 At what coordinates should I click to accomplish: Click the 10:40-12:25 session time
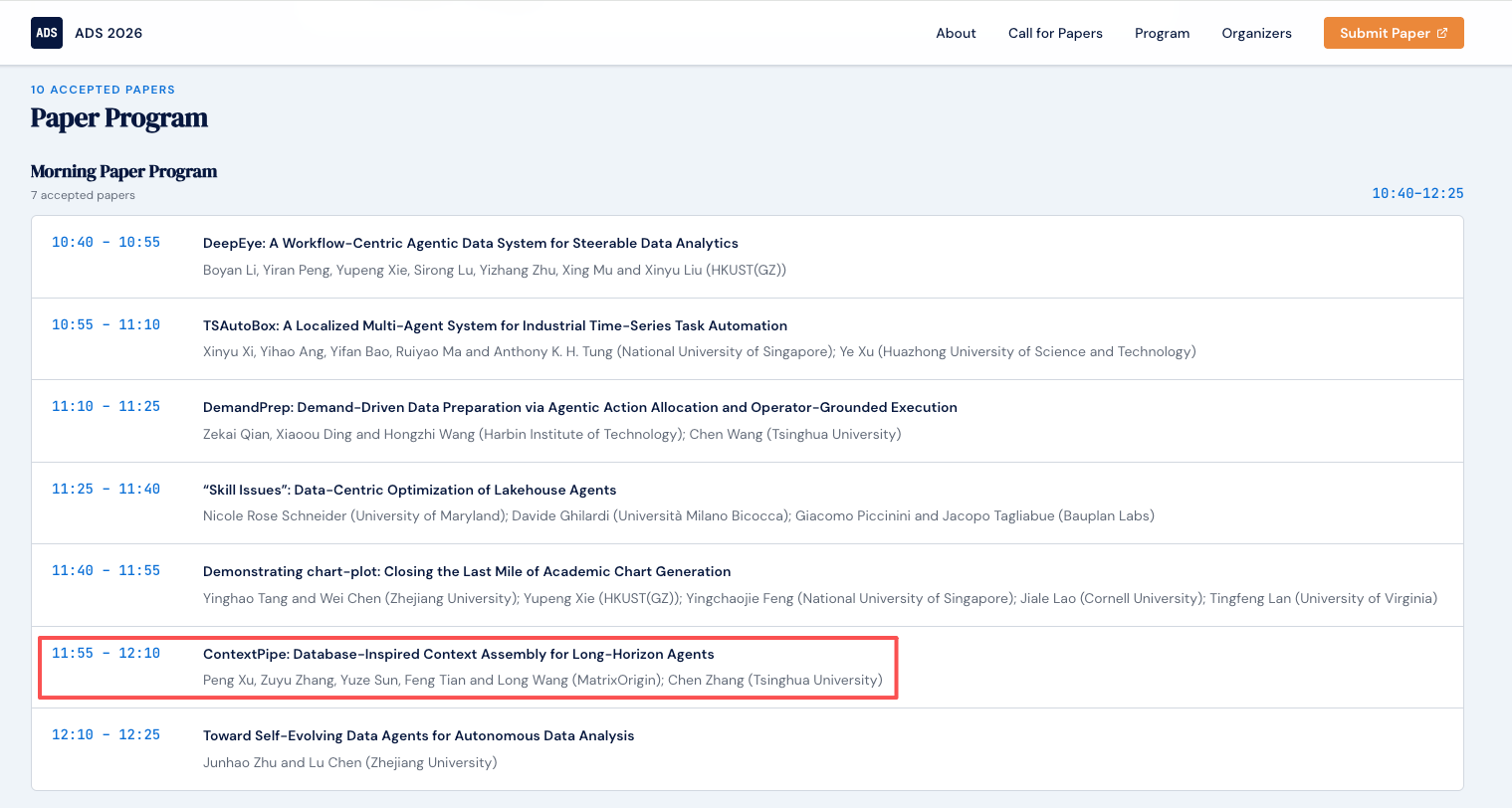pyautogui.click(x=1417, y=193)
